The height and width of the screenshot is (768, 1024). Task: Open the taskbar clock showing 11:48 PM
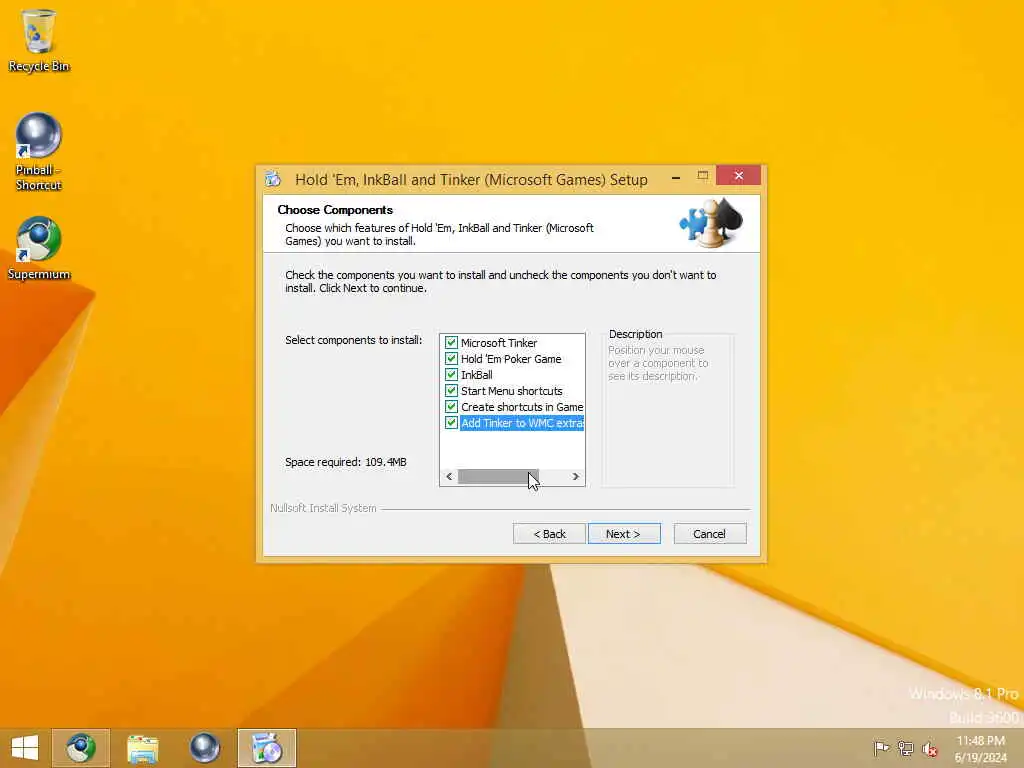coord(980,749)
